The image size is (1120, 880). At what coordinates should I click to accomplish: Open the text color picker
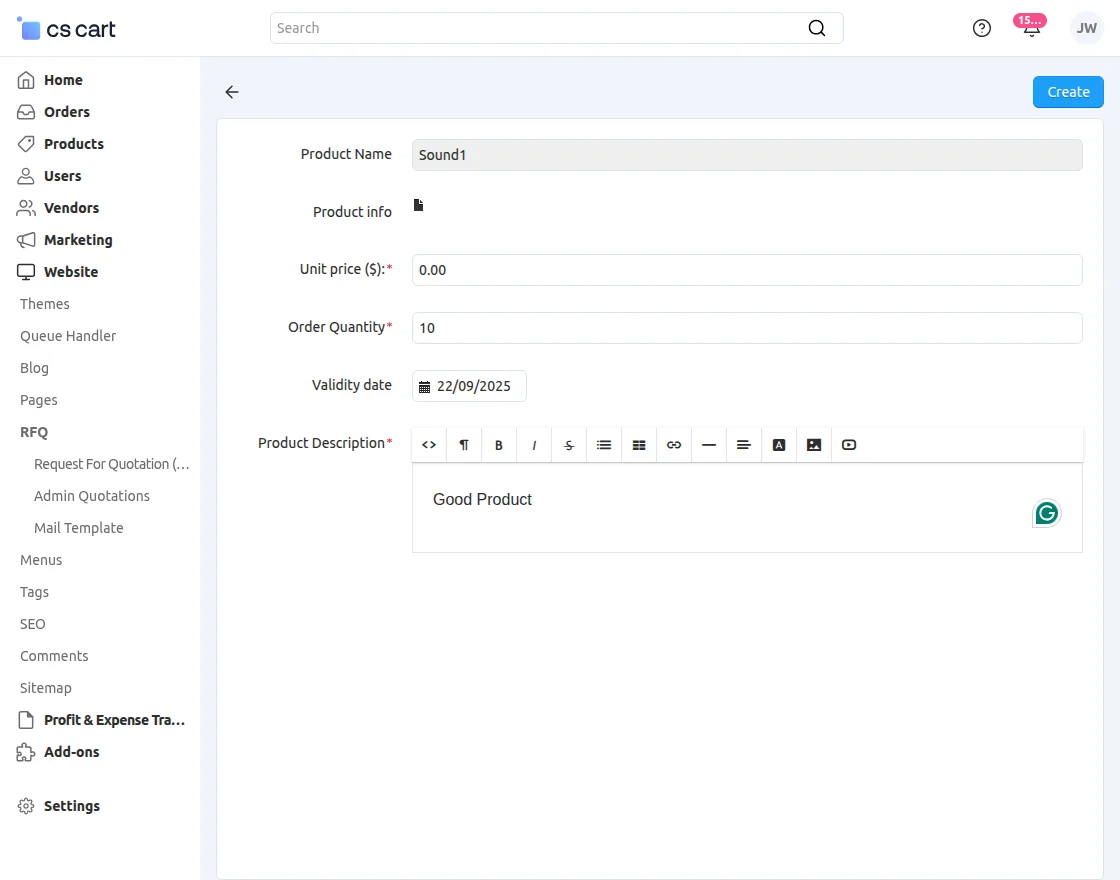coord(779,445)
